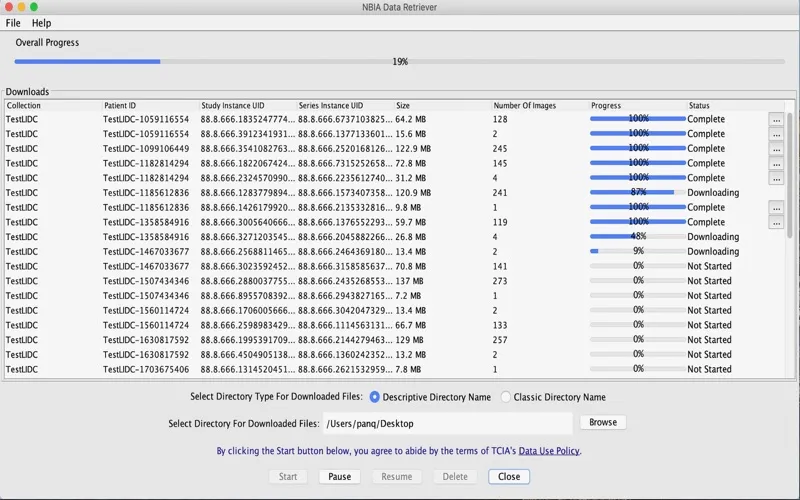This screenshot has width=800, height=500.
Task: Click series UID 88.8.666.2464369180...
Action: point(345,252)
